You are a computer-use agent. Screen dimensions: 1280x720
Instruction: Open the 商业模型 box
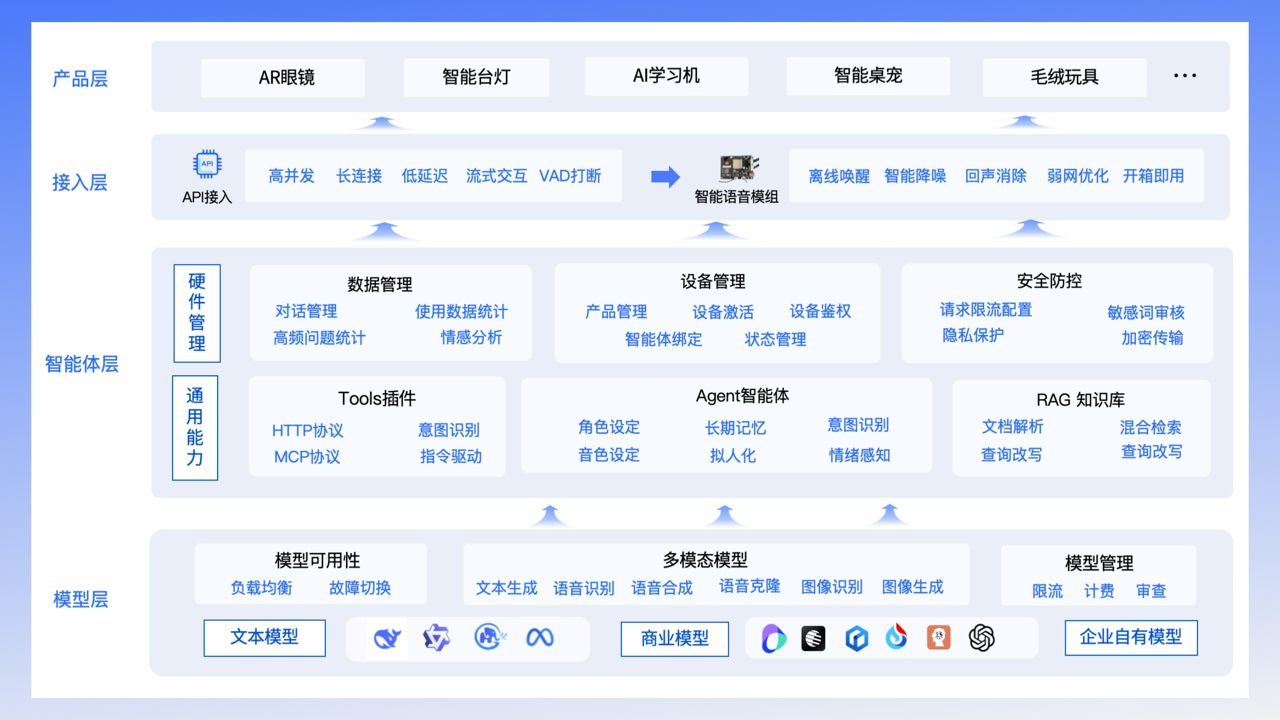(675, 638)
